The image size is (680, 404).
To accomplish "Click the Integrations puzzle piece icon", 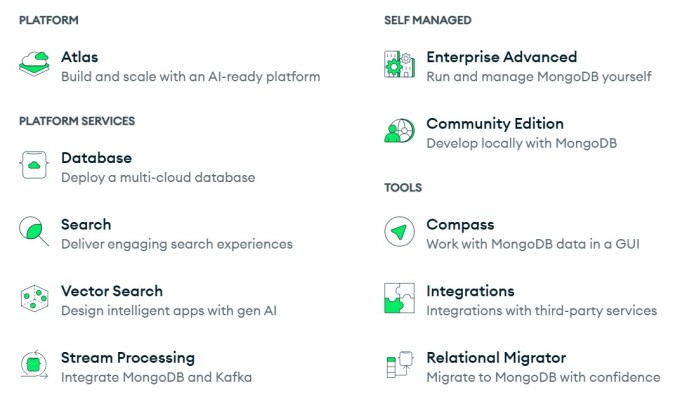I will click(x=399, y=298).
